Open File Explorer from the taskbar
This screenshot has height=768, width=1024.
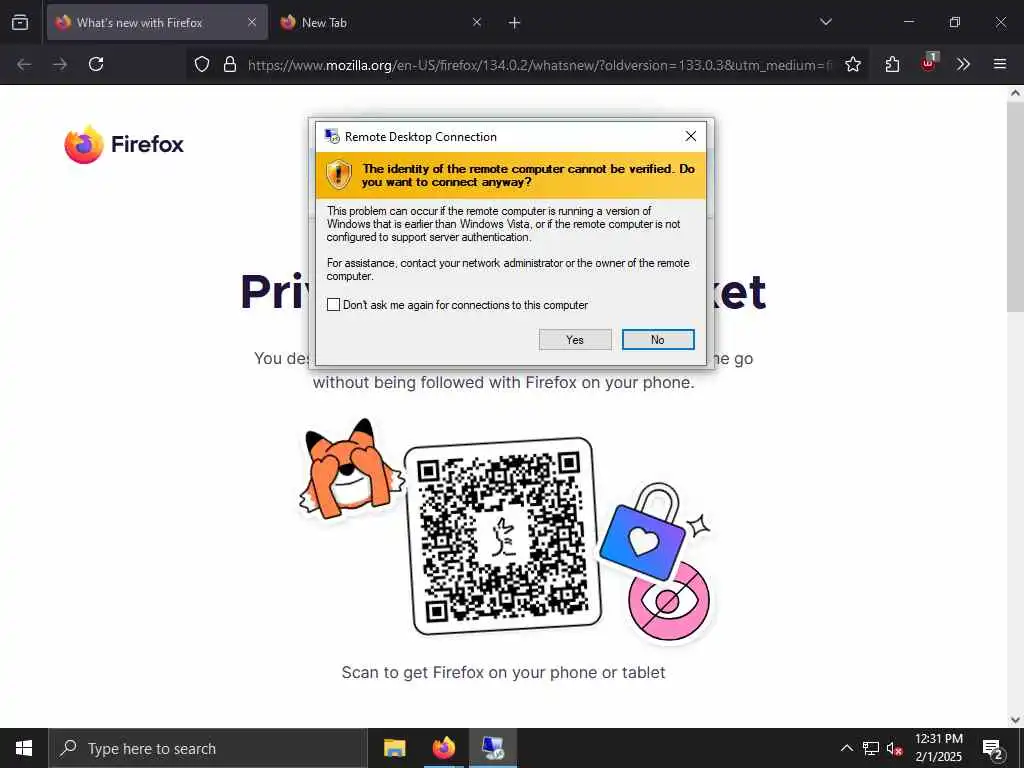click(394, 748)
